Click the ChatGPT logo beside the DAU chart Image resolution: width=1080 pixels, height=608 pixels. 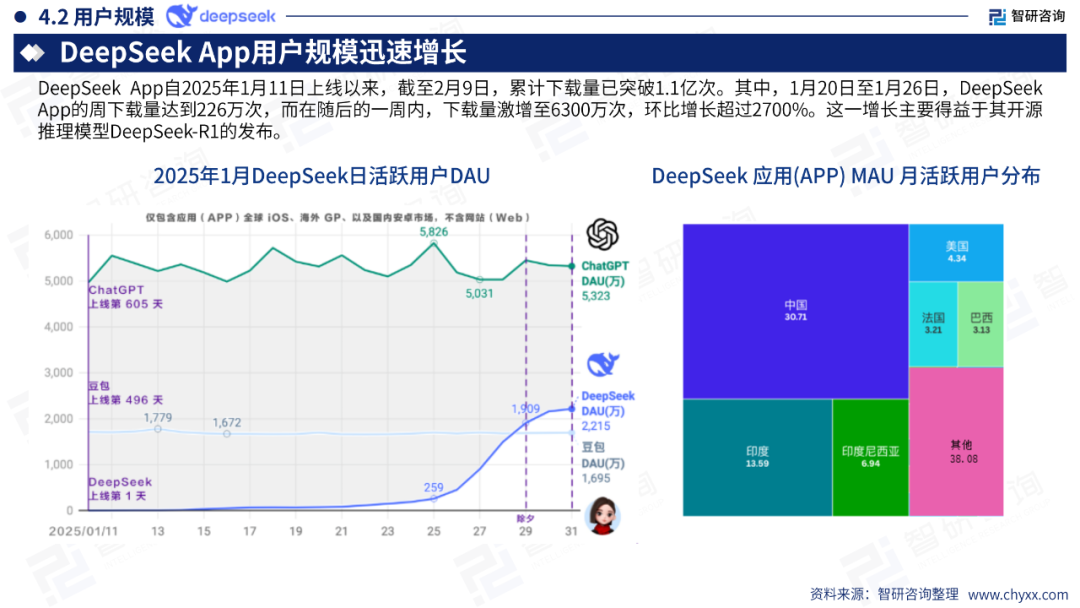[x=601, y=236]
